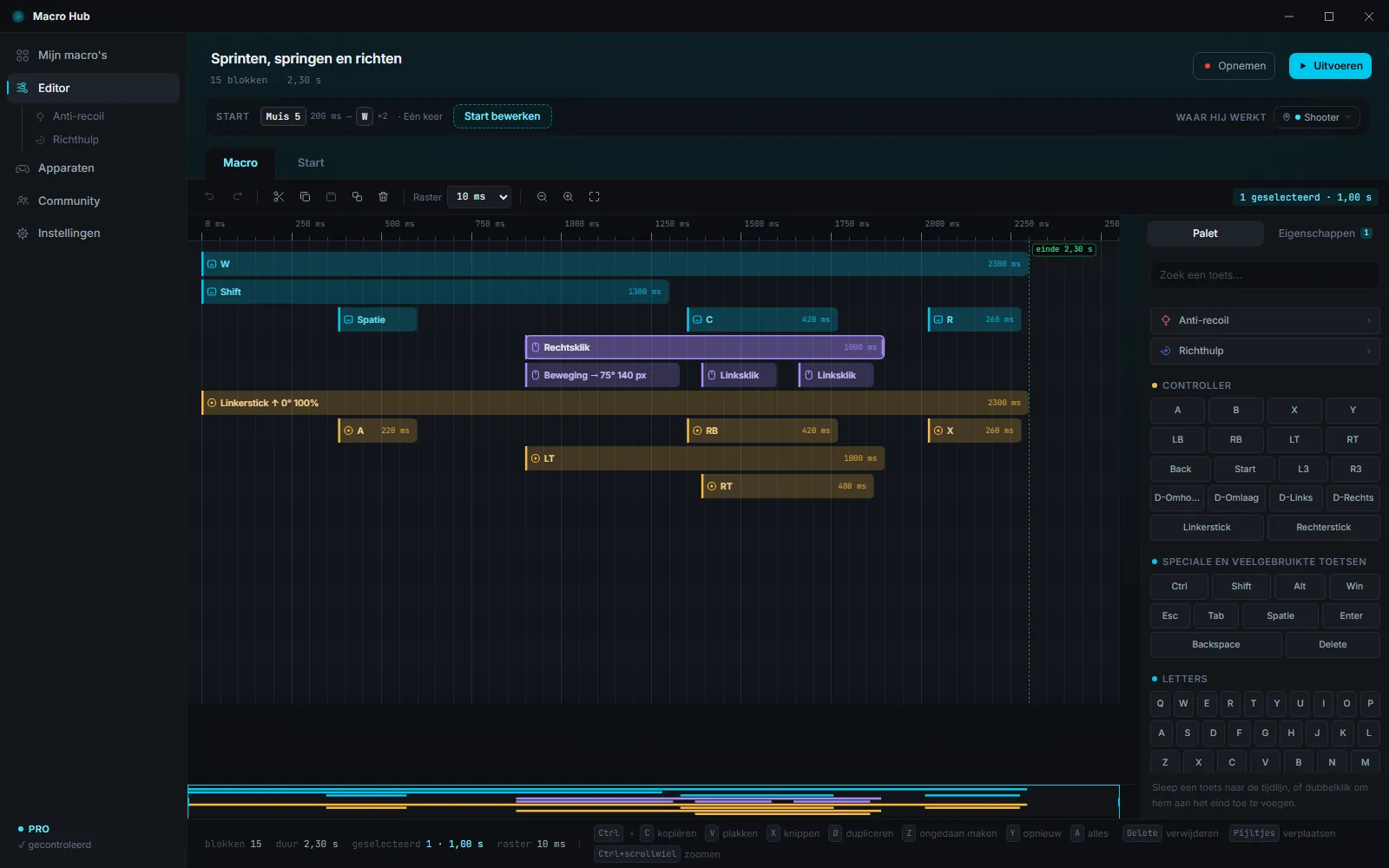The image size is (1389, 868).
Task: Click the Zoek een toets search field
Action: pos(1265,275)
